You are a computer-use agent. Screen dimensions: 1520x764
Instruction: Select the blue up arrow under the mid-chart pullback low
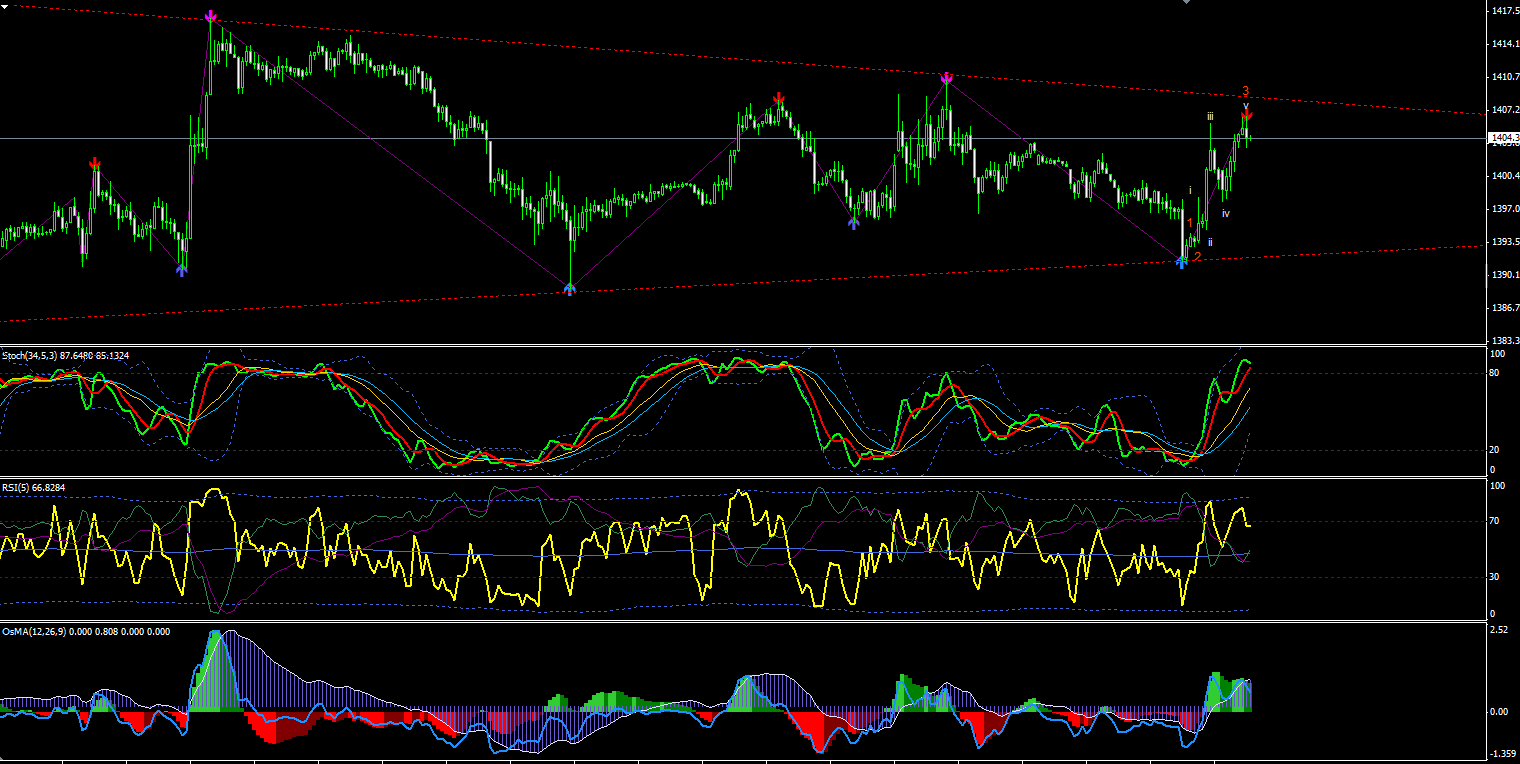tap(853, 223)
